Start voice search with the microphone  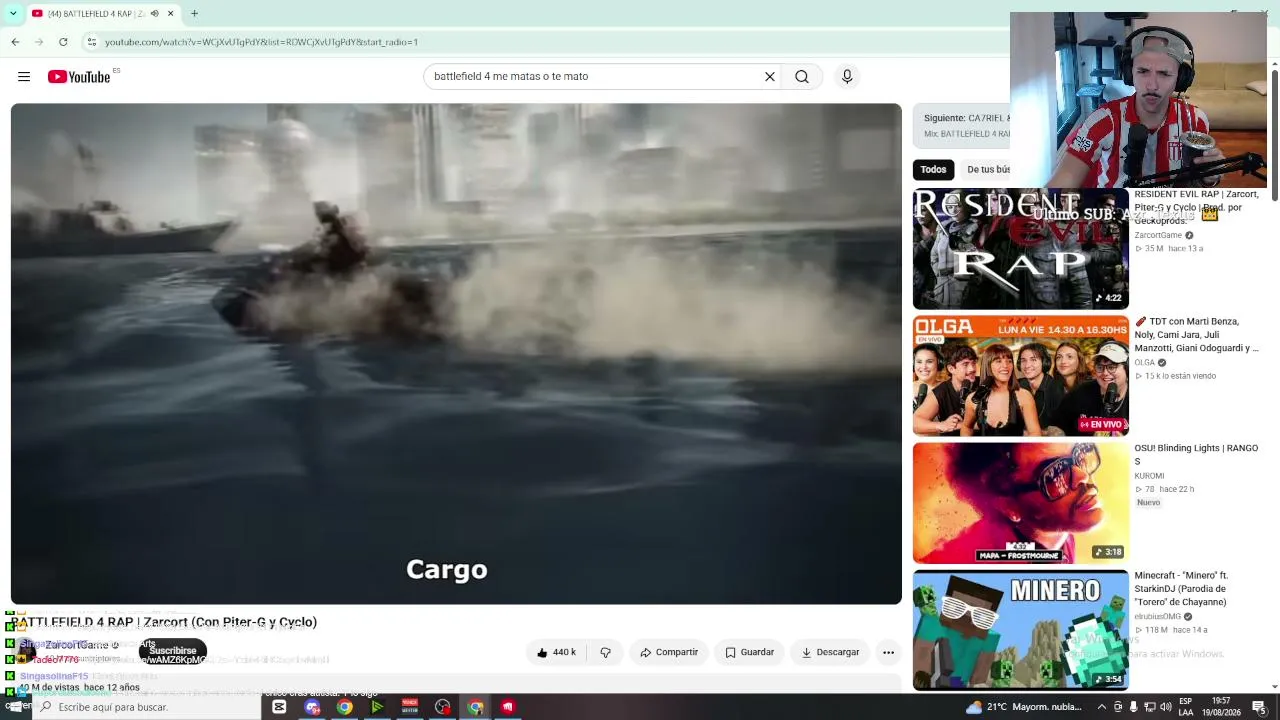click(847, 77)
